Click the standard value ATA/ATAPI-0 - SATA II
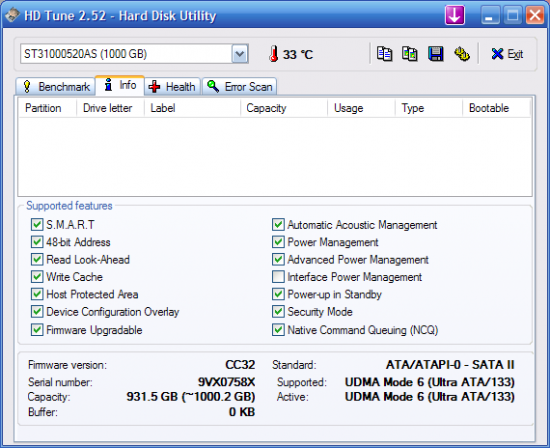This screenshot has width=550, height=448. (x=450, y=365)
